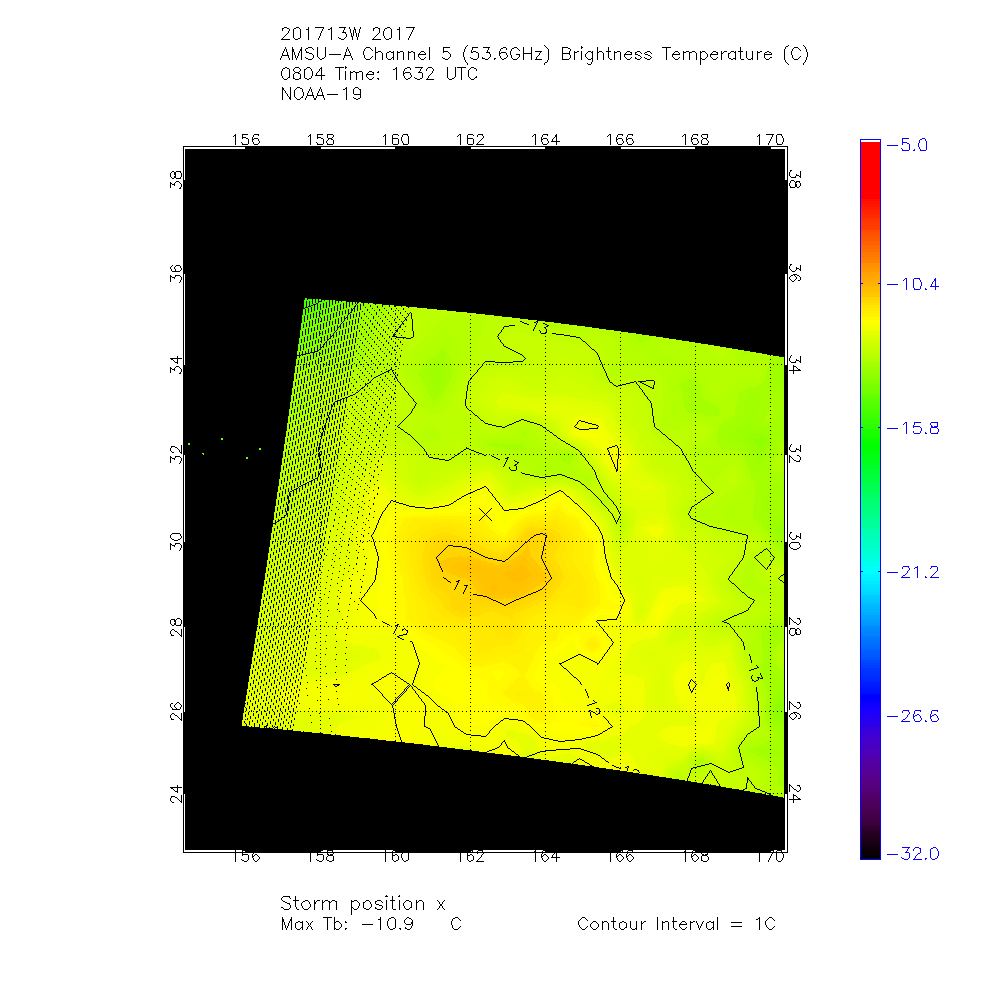Click the 32 latitude label on left axis
This screenshot has height=1000, width=1000.
click(x=176, y=454)
